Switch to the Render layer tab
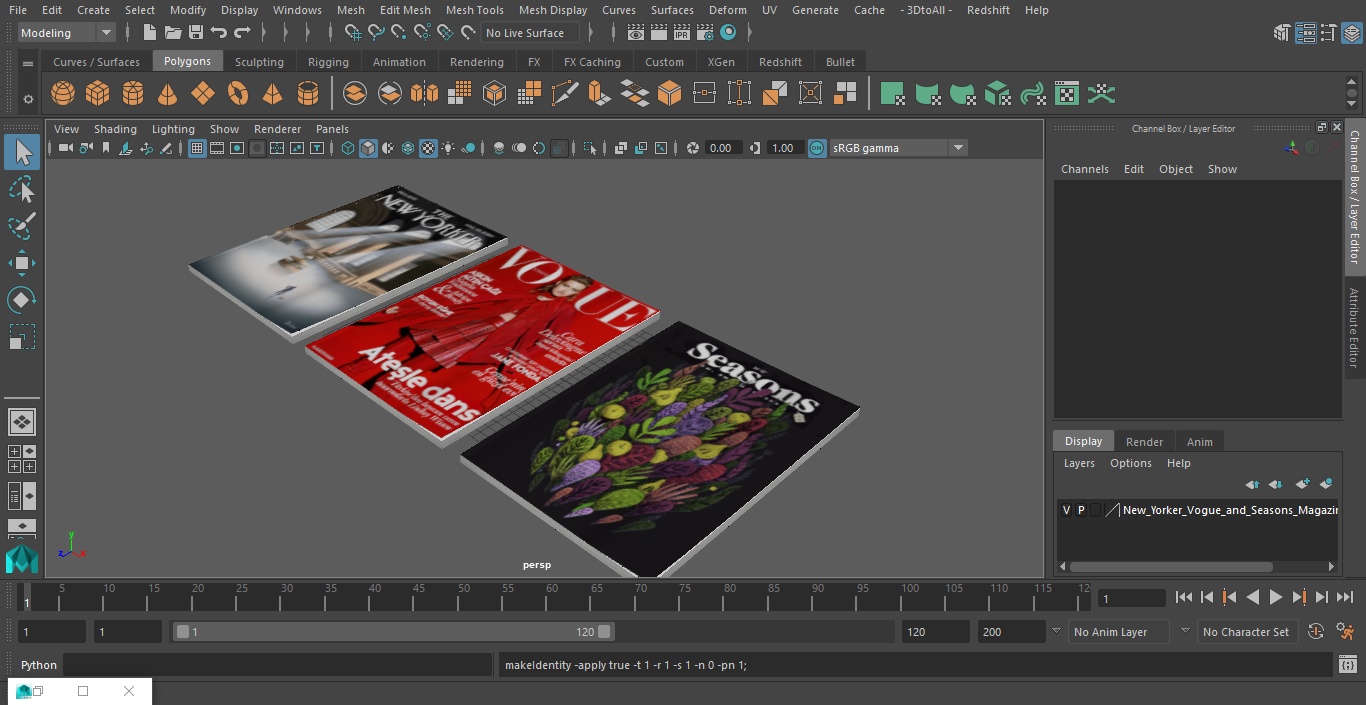The width and height of the screenshot is (1366, 705). [x=1144, y=442]
